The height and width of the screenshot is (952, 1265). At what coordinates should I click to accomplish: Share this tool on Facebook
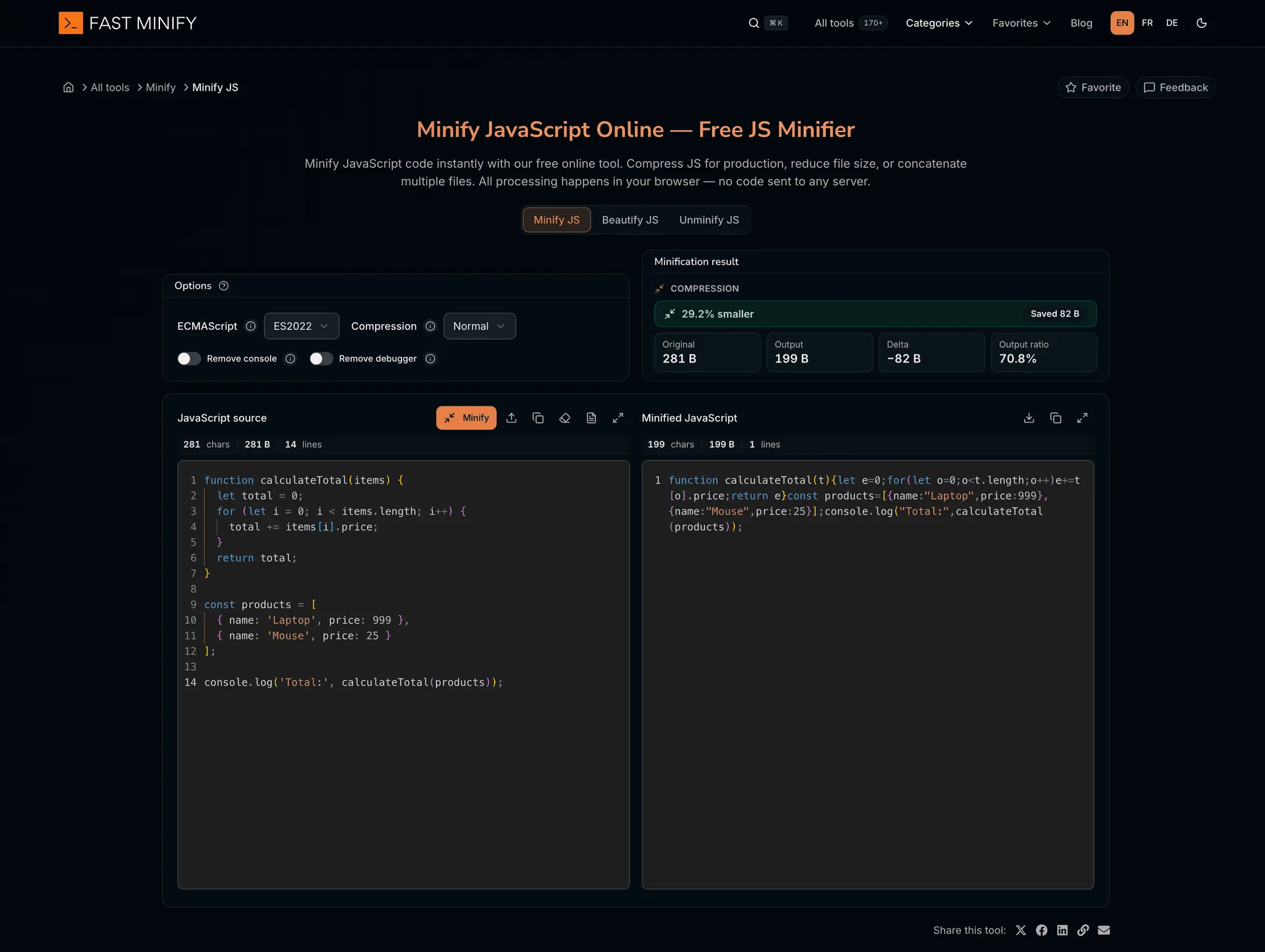(1041, 930)
